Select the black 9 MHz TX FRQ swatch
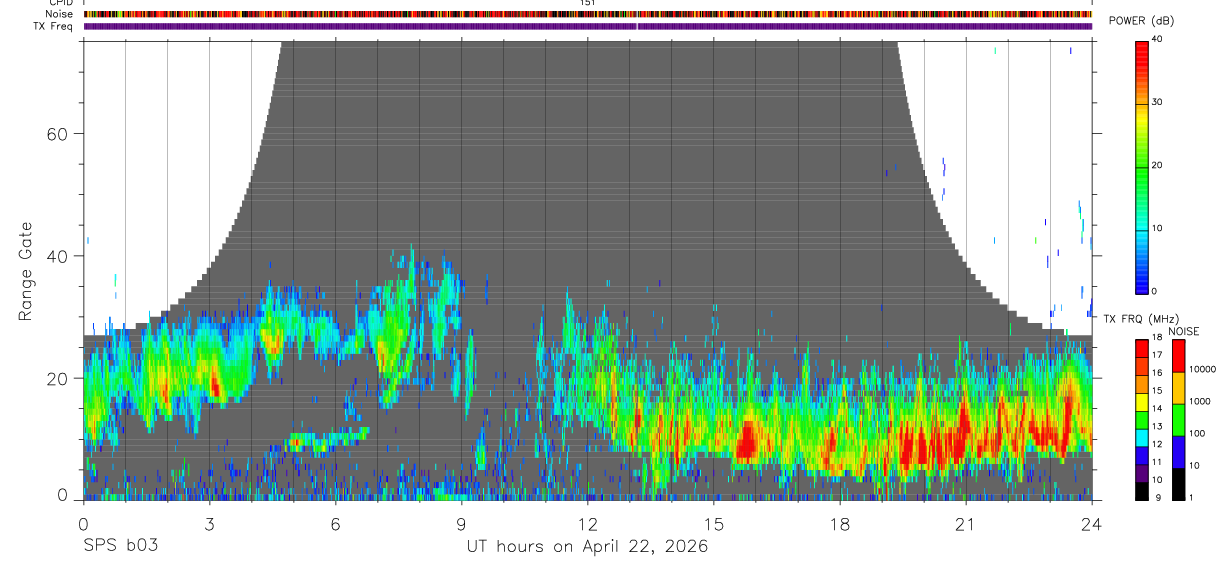This screenshot has width=1228, height=567. coord(1142,490)
